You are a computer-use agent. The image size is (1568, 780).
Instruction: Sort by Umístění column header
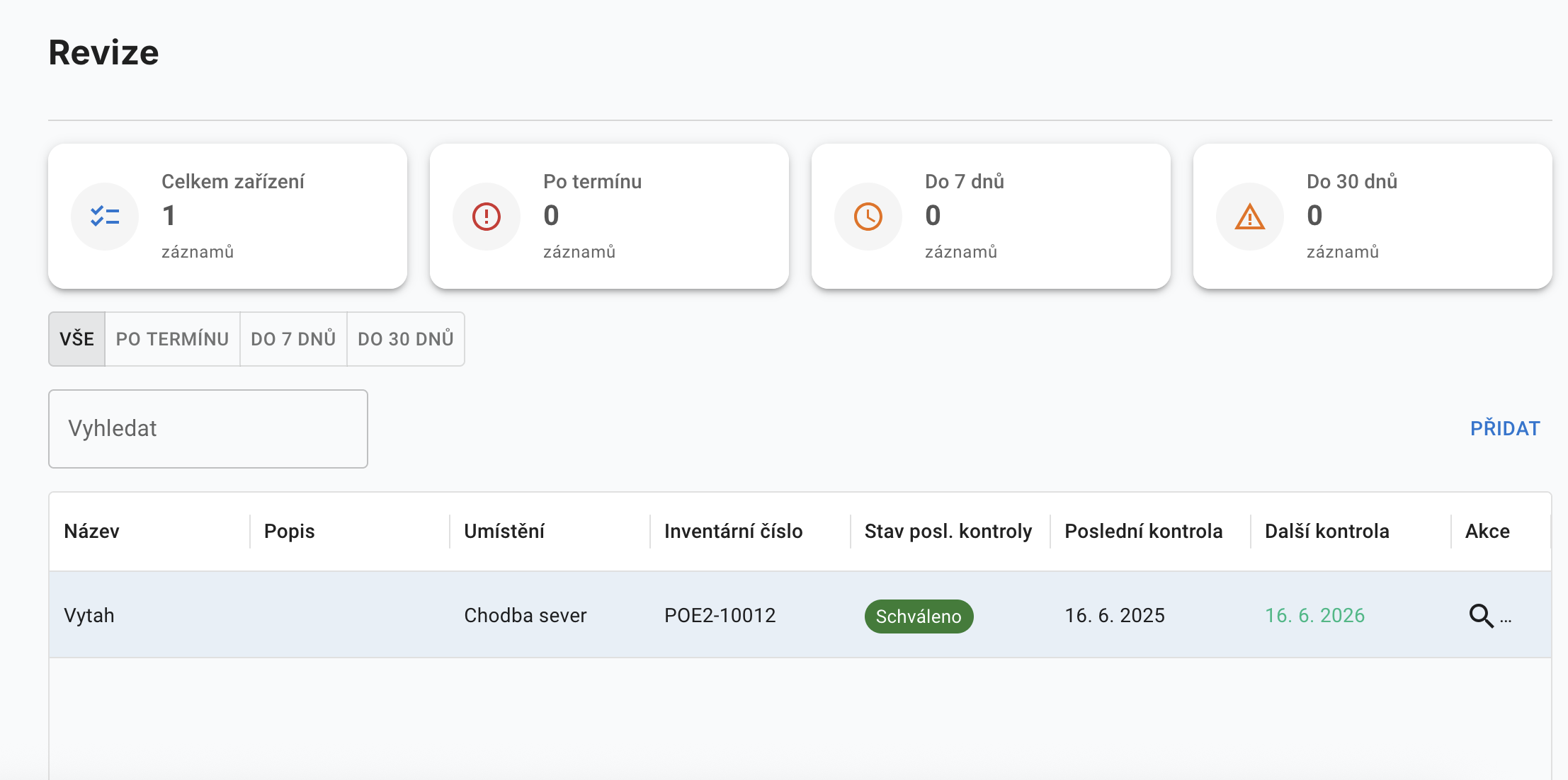coord(504,532)
